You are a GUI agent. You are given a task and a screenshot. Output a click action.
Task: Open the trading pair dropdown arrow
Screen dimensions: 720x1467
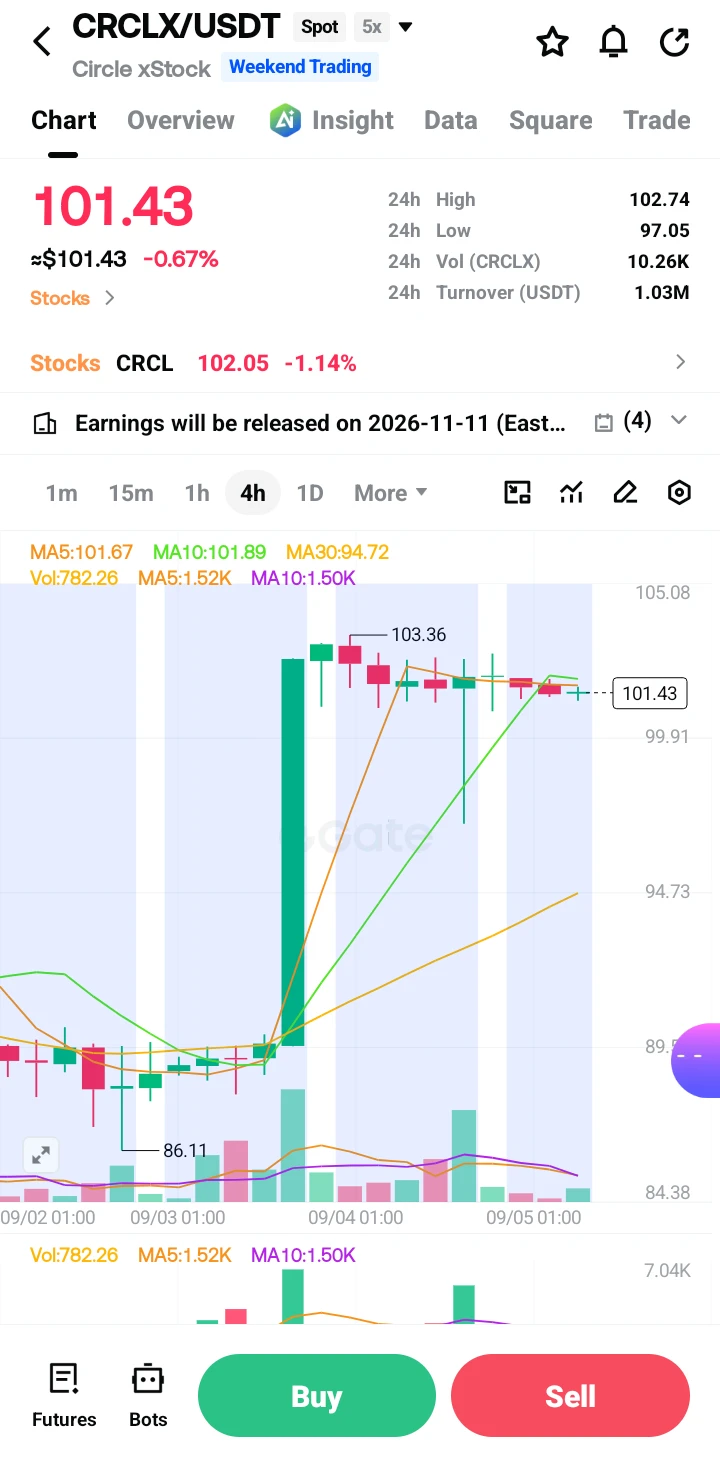pos(405,27)
